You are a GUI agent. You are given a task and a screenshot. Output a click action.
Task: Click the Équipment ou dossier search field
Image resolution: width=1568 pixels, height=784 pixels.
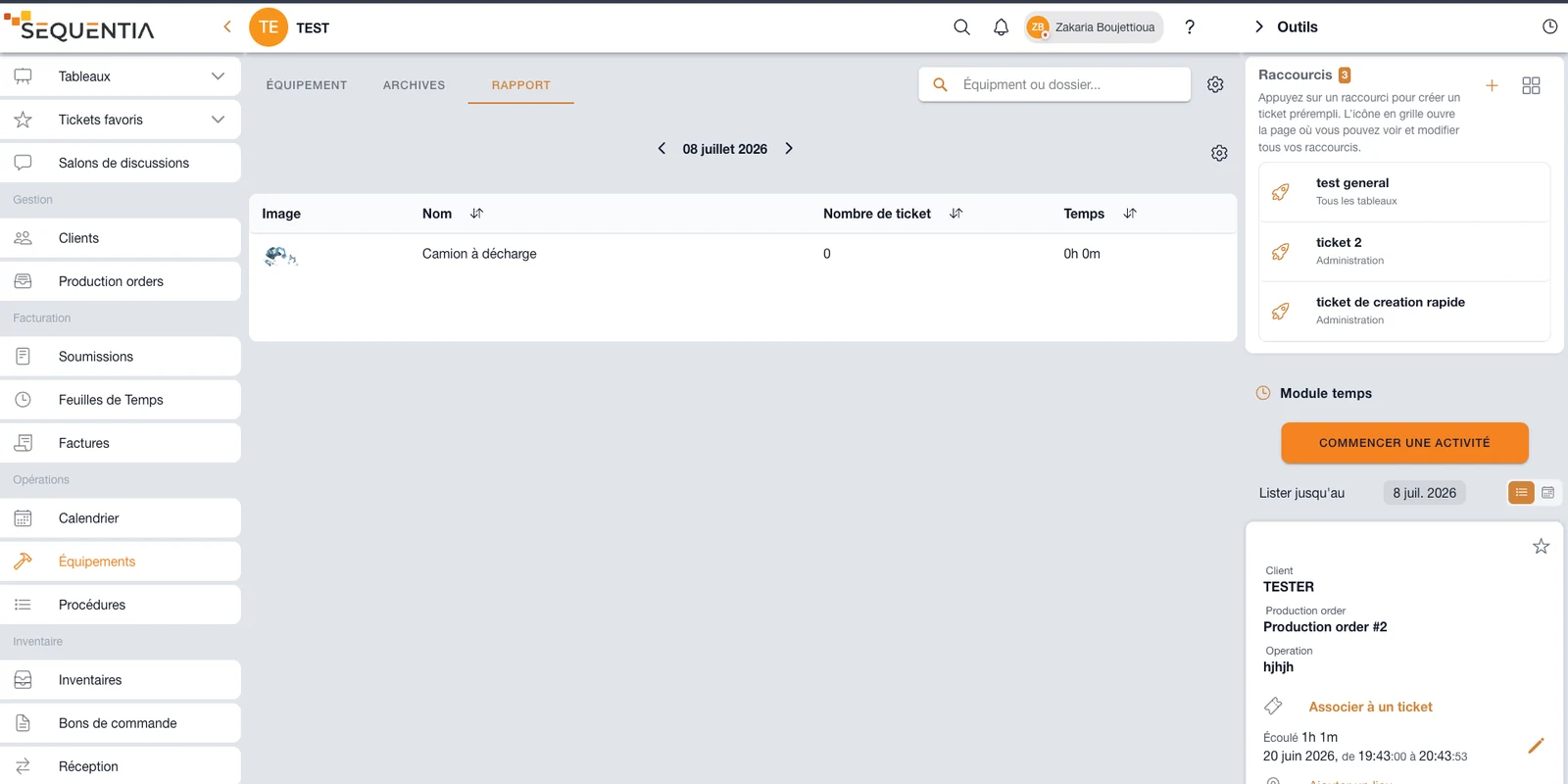tap(1054, 84)
